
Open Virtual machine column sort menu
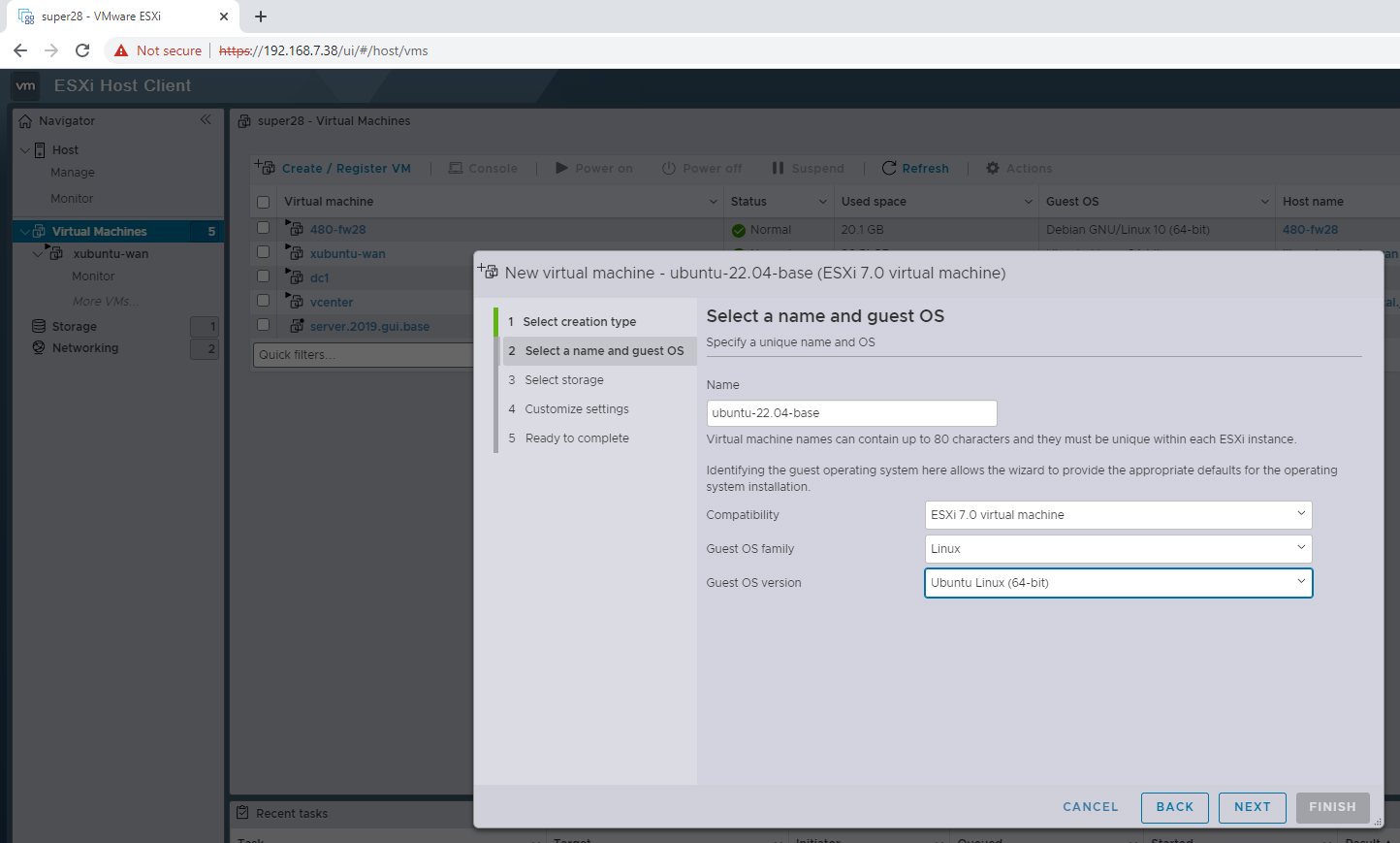pyautogui.click(x=714, y=202)
